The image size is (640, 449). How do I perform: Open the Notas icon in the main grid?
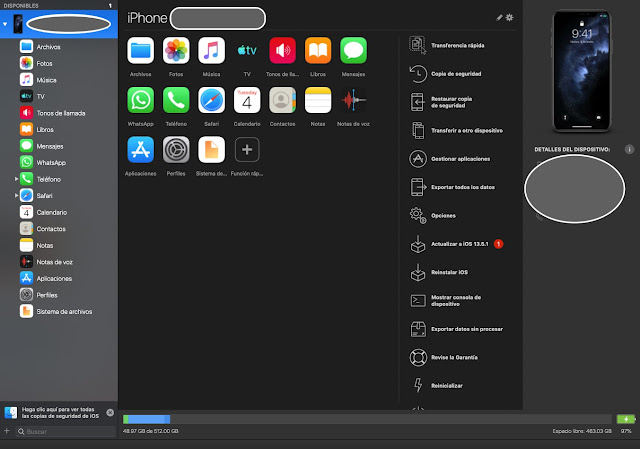[x=318, y=100]
